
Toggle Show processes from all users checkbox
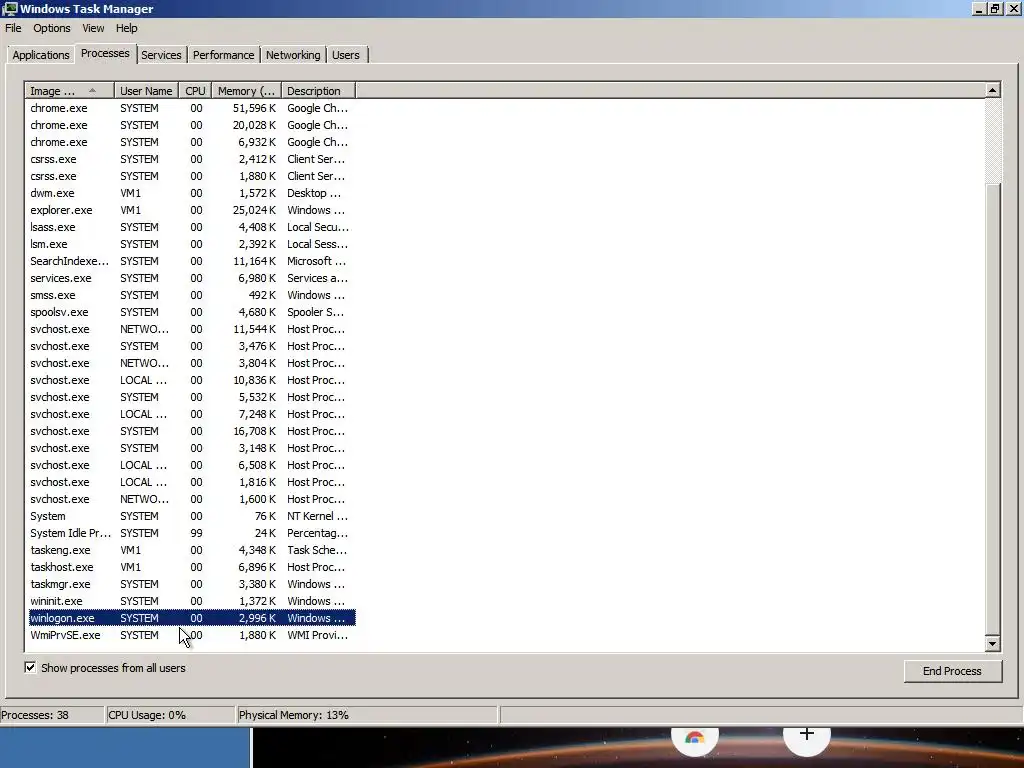tap(30, 667)
